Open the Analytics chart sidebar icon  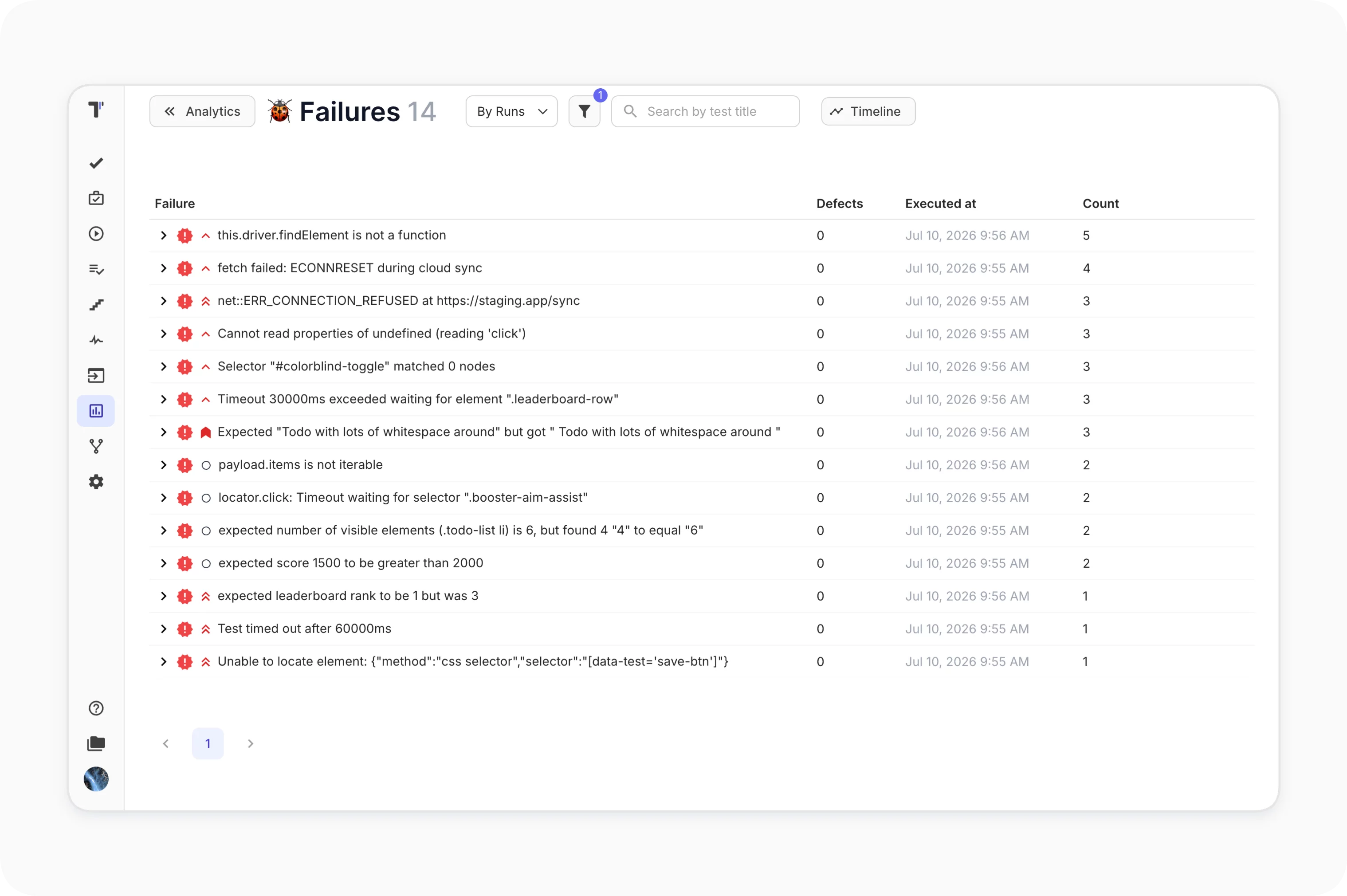96,411
